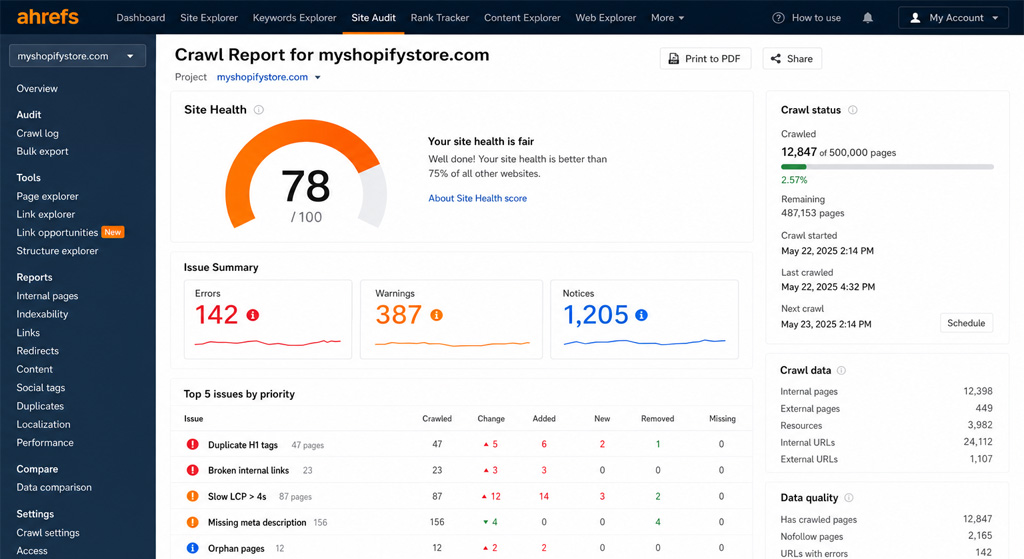Expand the My Account dropdown arrow
The height and width of the screenshot is (559, 1024).
coord(995,18)
